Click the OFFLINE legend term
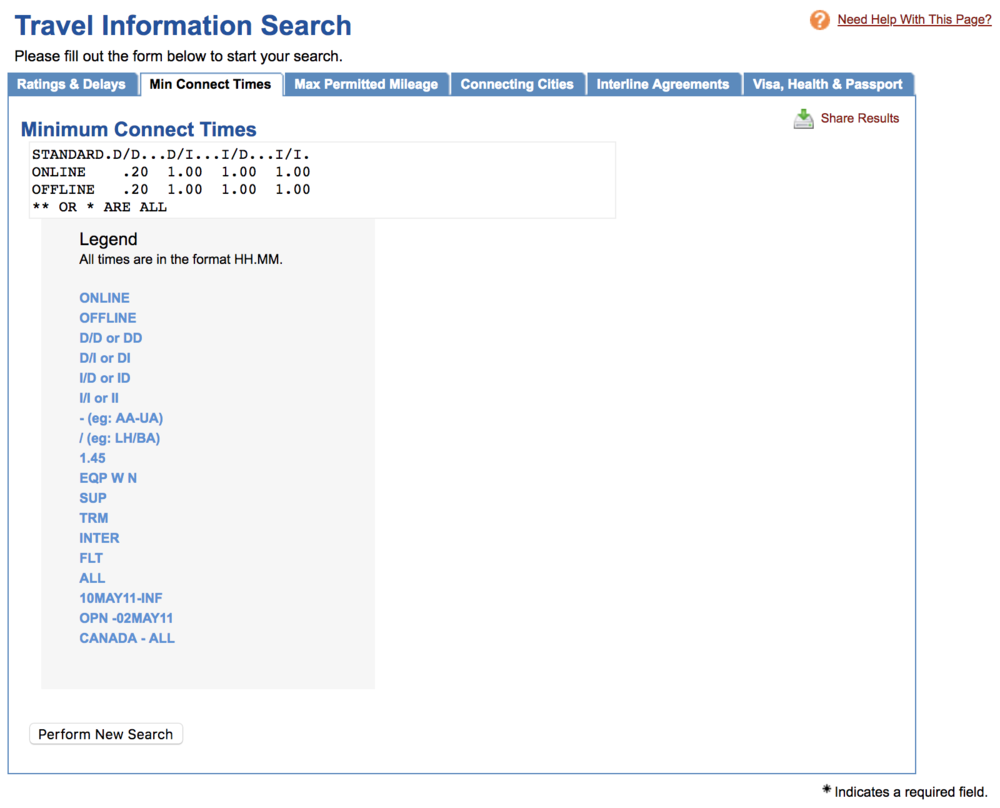The width and height of the screenshot is (1000, 808). pyautogui.click(x=107, y=318)
